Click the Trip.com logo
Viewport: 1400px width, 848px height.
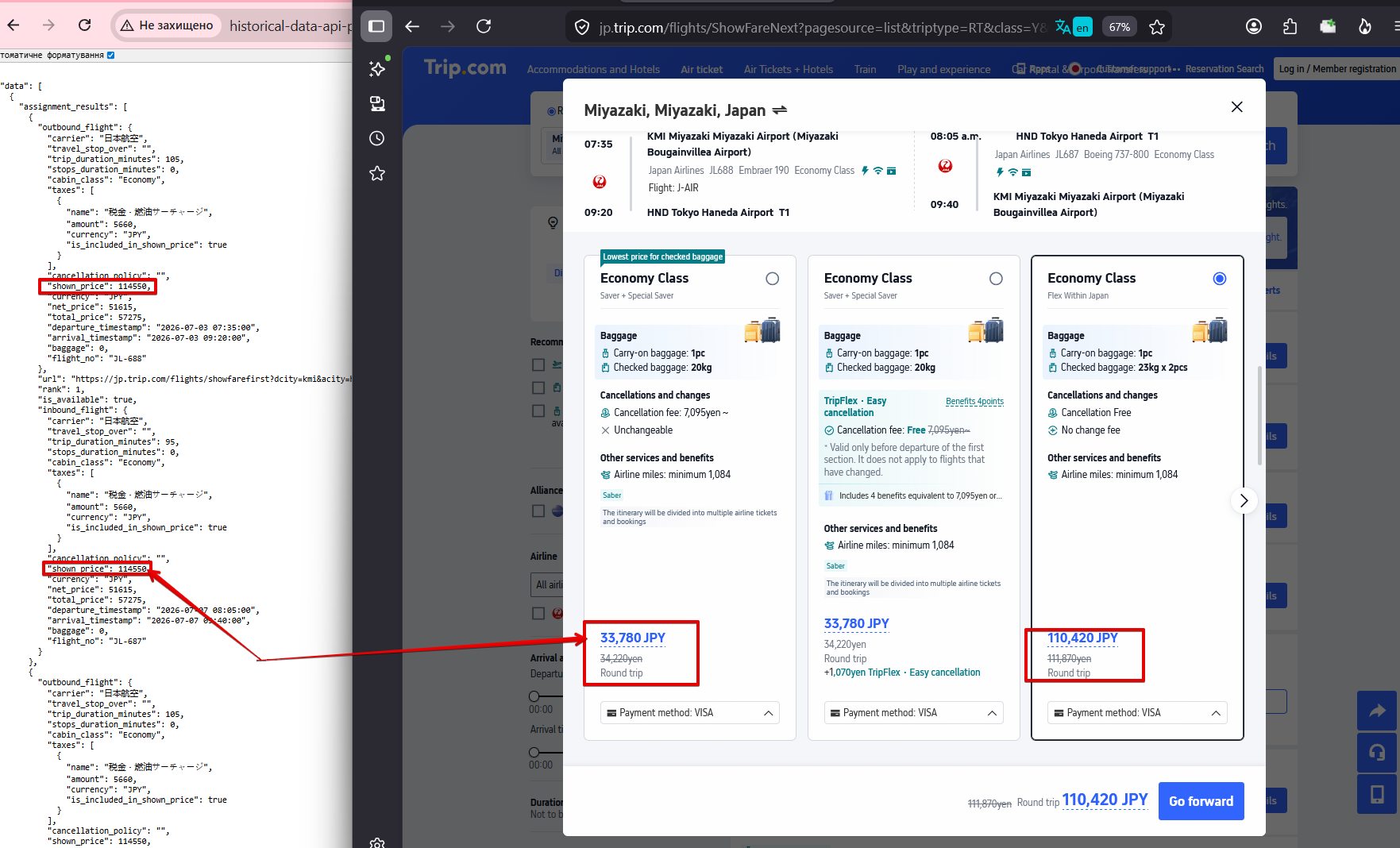tap(465, 68)
